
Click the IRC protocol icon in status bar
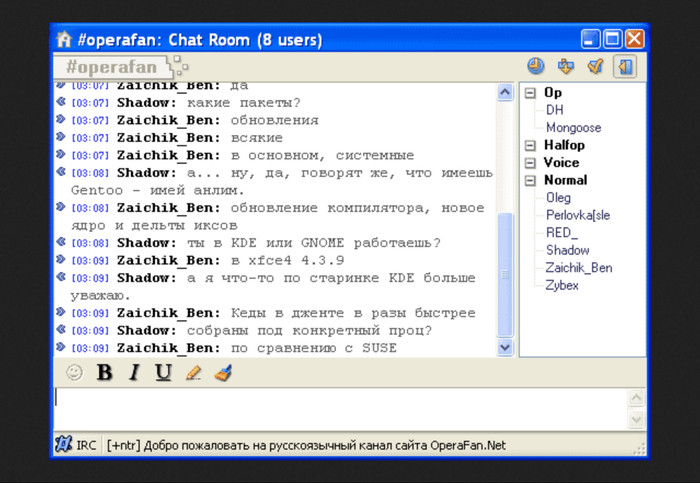click(x=63, y=445)
